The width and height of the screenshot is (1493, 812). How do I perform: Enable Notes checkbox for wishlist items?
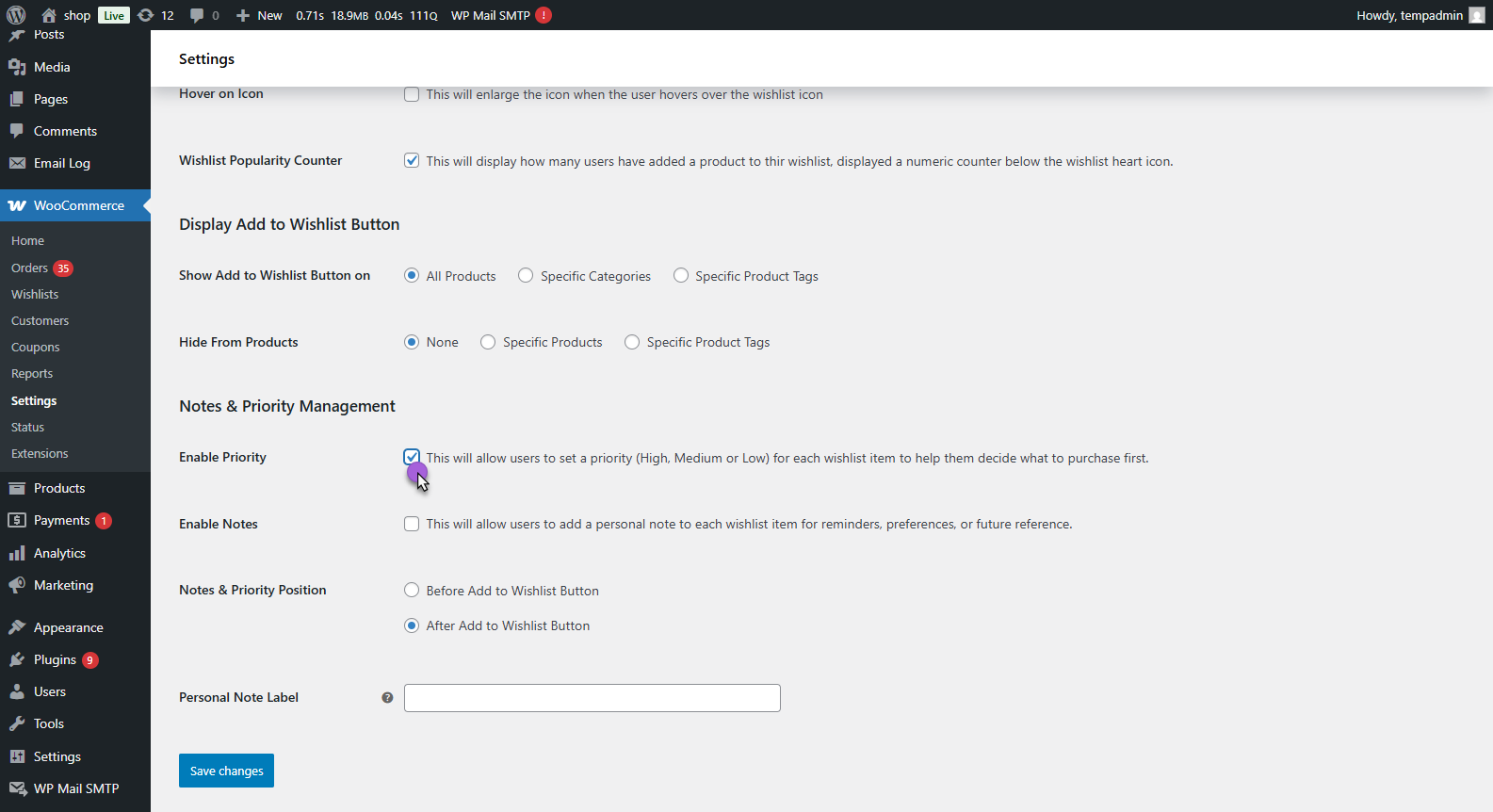coord(412,524)
